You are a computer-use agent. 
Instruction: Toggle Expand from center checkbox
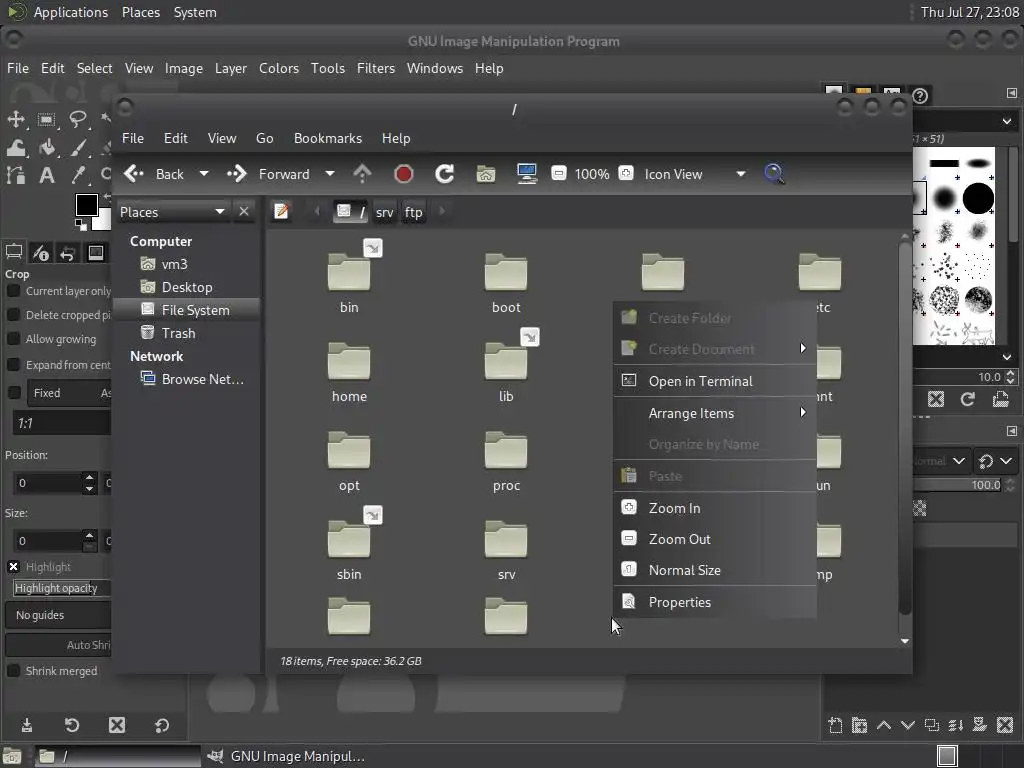point(13,364)
